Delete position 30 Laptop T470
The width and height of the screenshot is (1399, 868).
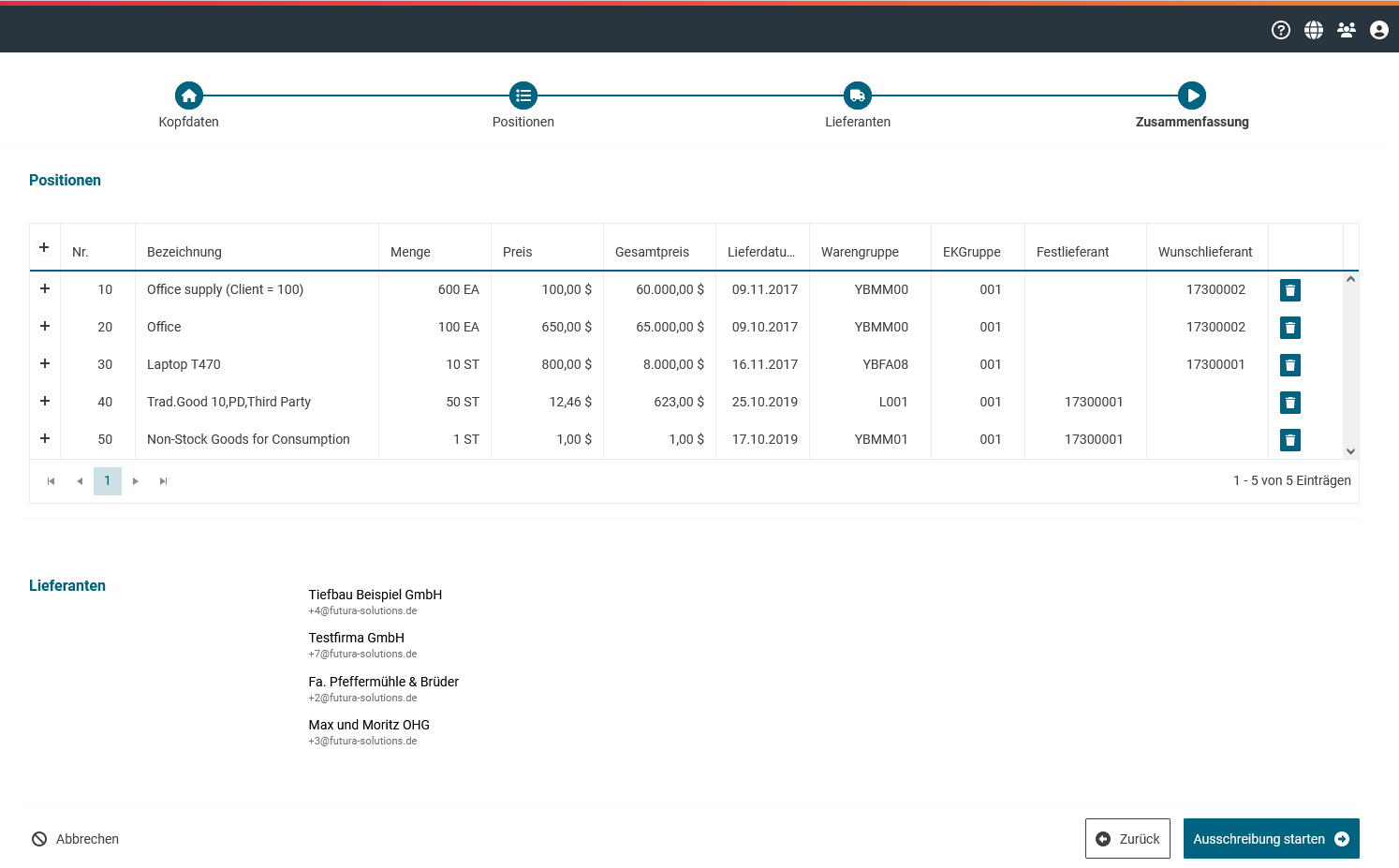point(1290,365)
